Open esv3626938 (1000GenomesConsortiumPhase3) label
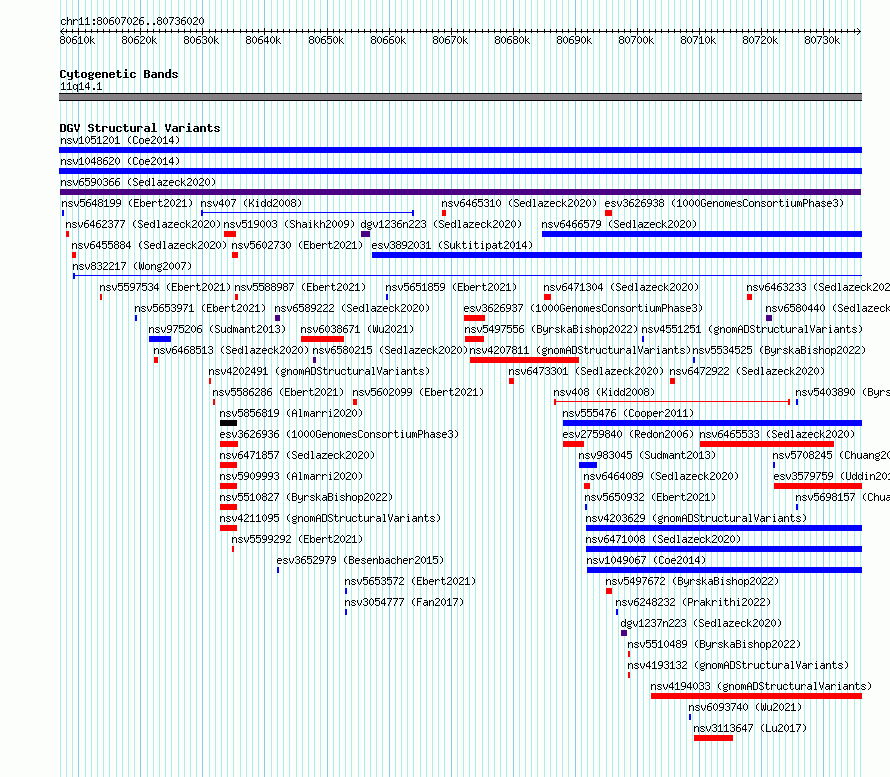 point(724,203)
